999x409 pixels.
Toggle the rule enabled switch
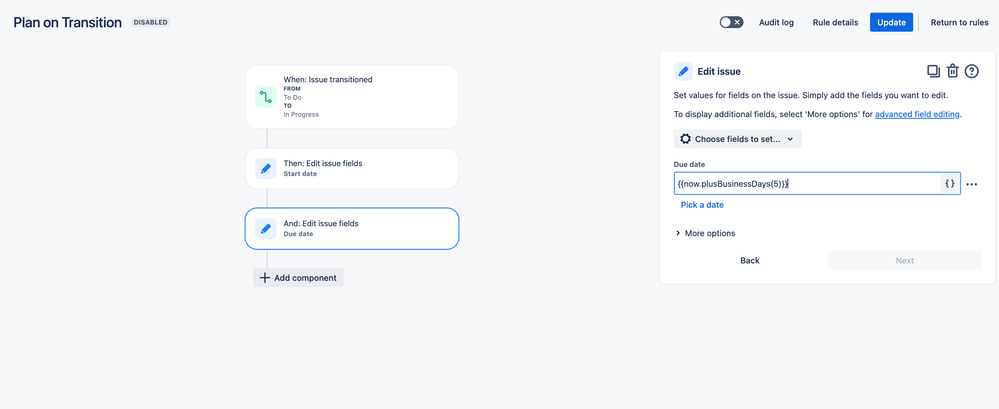[731, 22]
